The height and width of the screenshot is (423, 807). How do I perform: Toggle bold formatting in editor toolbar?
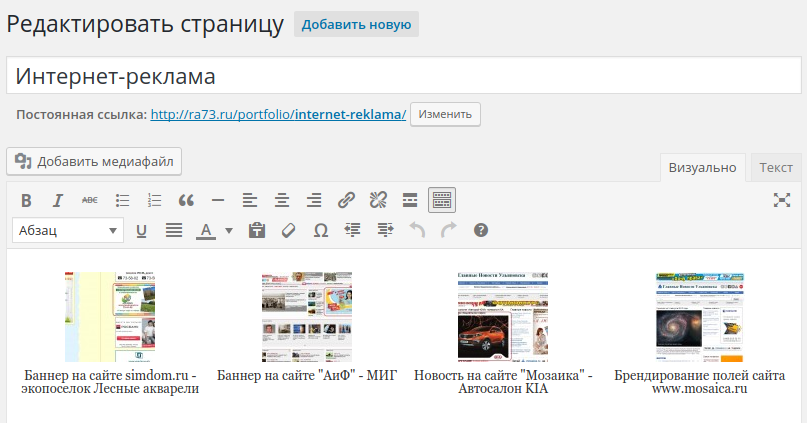[27, 200]
